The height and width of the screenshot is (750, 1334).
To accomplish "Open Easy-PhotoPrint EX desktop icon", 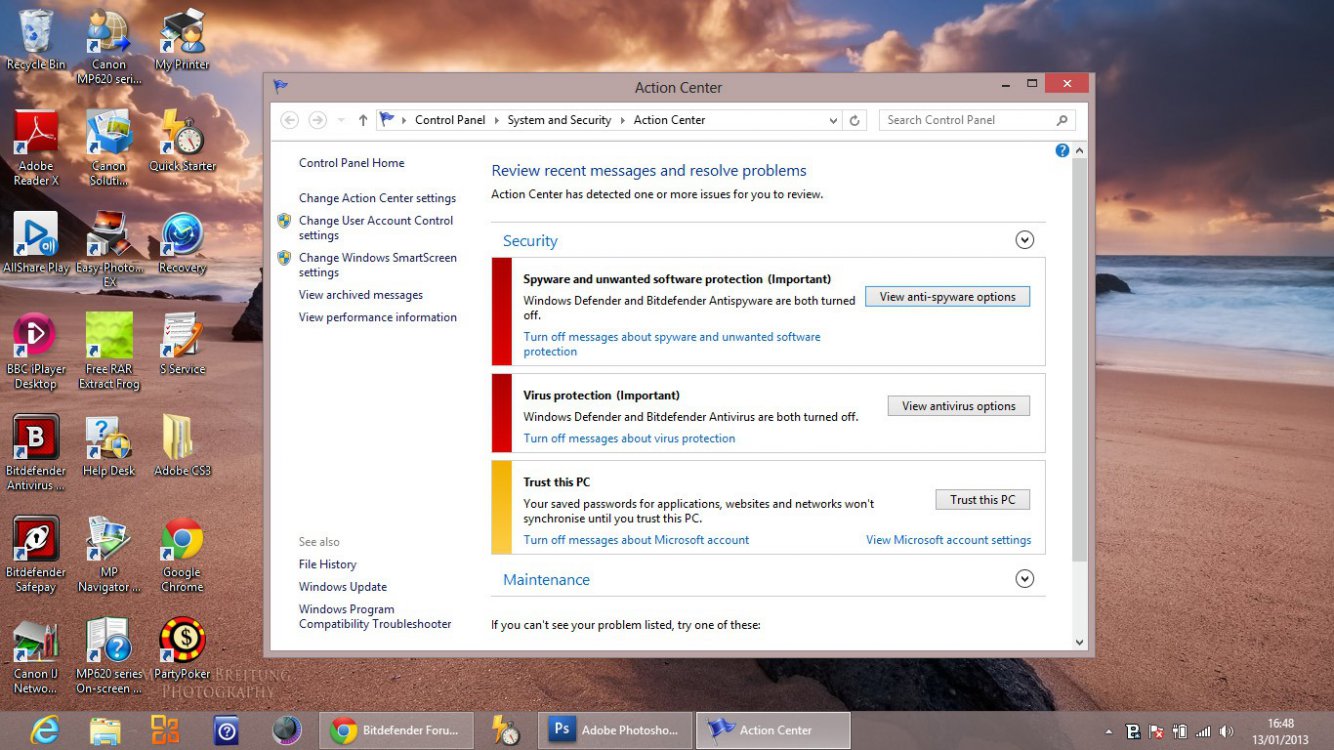I will pyautogui.click(x=109, y=250).
